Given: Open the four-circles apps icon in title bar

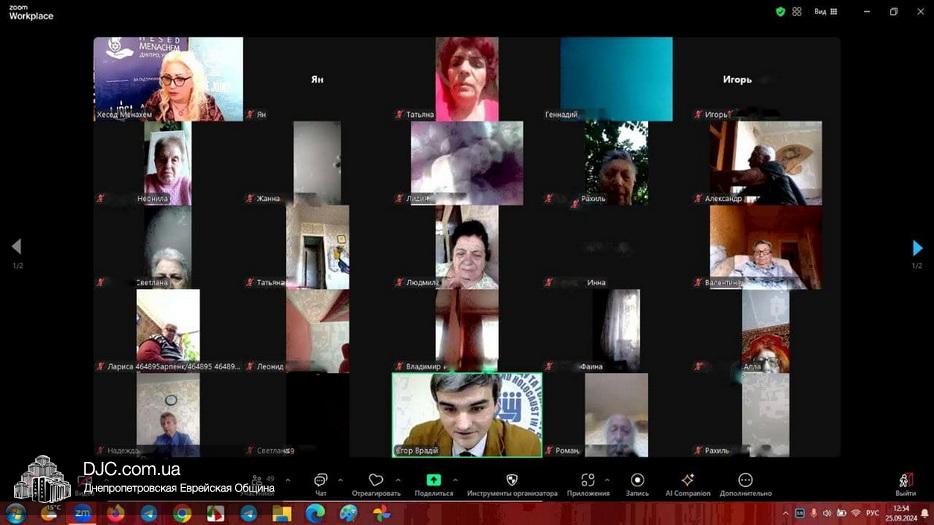Looking at the screenshot, I should [797, 12].
